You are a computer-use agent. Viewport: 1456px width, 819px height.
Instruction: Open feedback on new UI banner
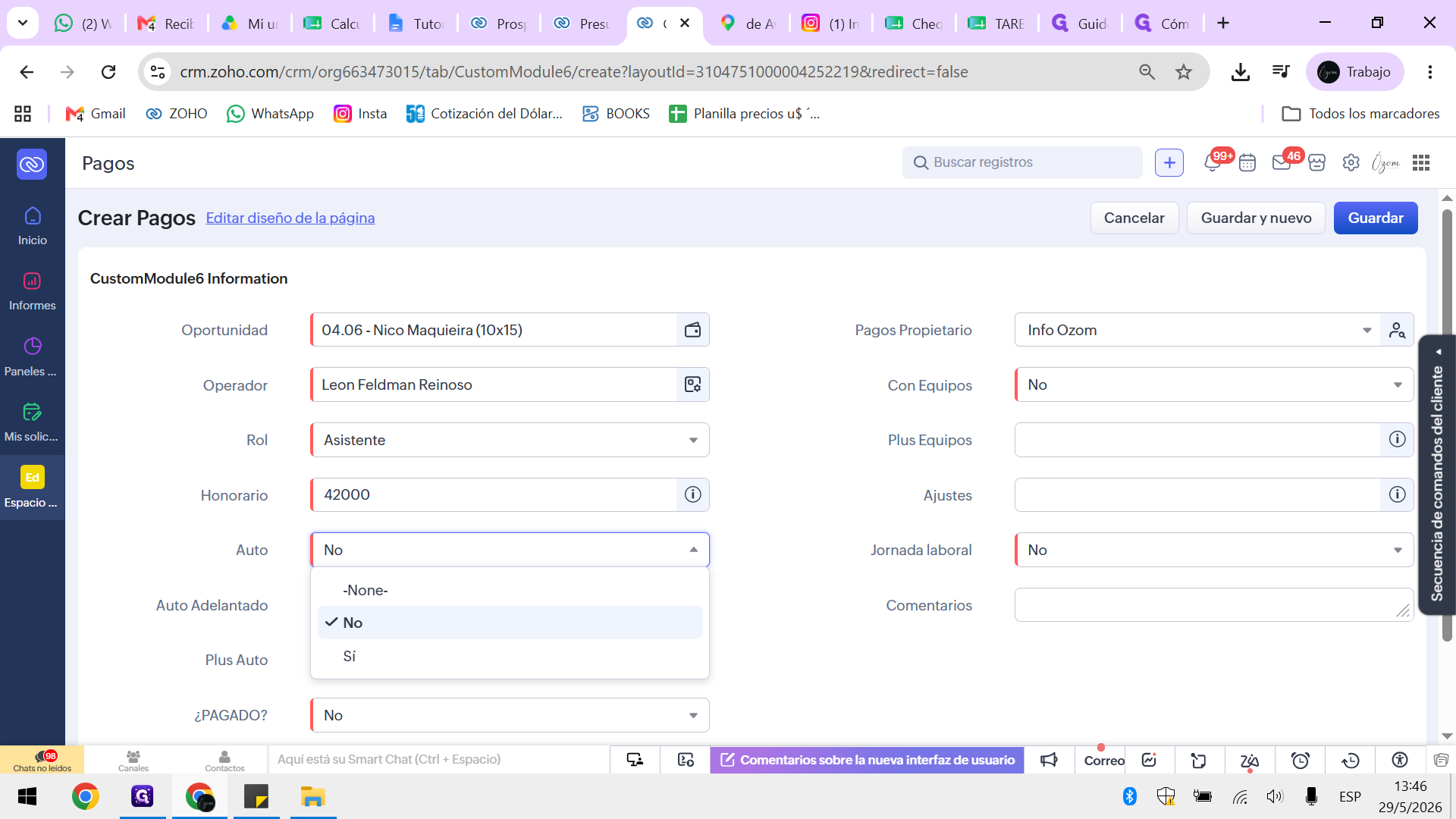pos(867,760)
